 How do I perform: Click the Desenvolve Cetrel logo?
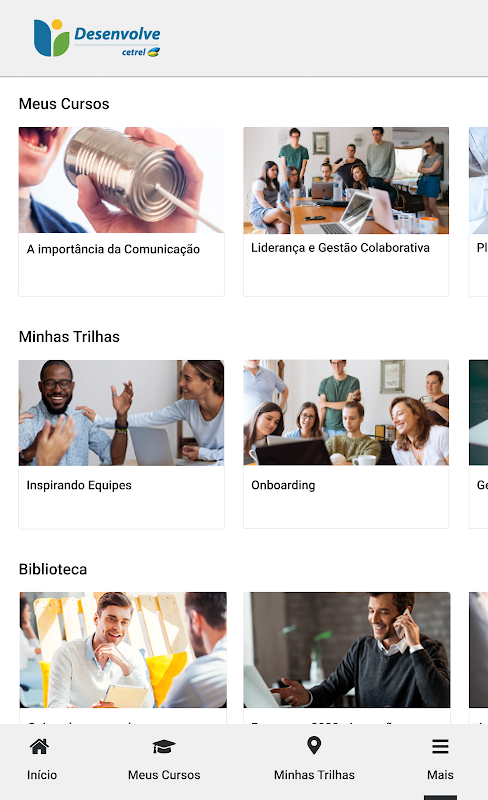97,38
